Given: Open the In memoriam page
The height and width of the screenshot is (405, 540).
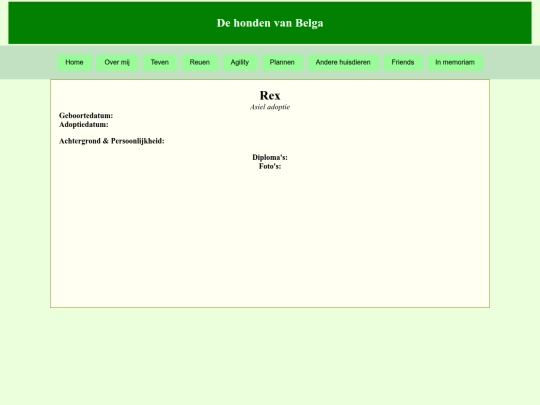Looking at the screenshot, I should point(455,62).
